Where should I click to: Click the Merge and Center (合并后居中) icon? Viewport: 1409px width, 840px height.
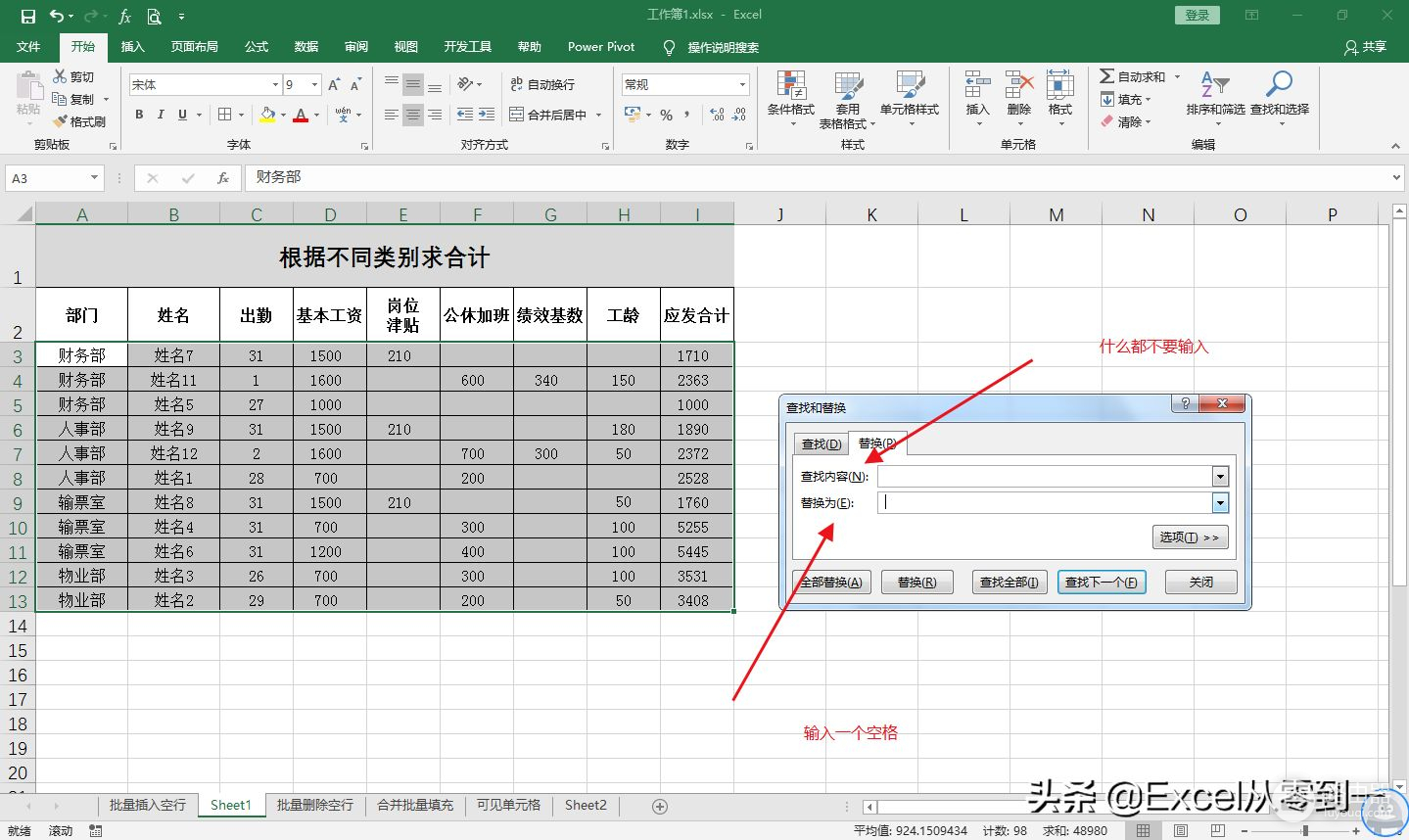pyautogui.click(x=517, y=115)
